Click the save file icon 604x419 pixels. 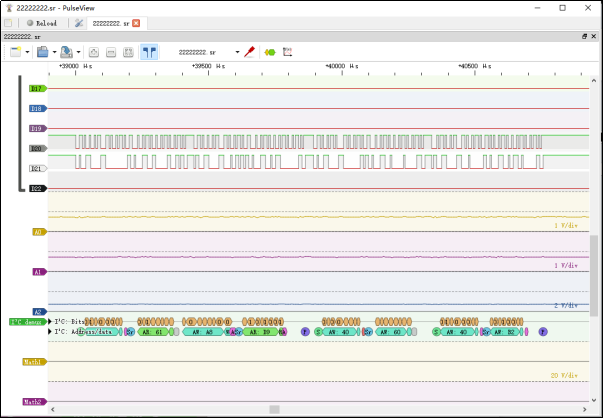(x=65, y=52)
